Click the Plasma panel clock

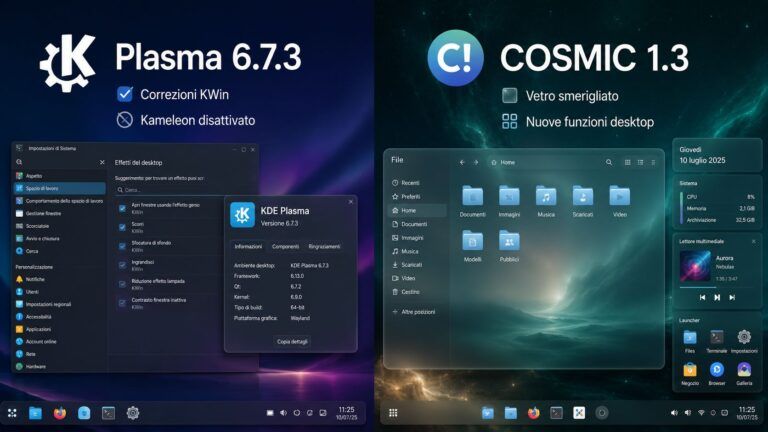(346, 413)
